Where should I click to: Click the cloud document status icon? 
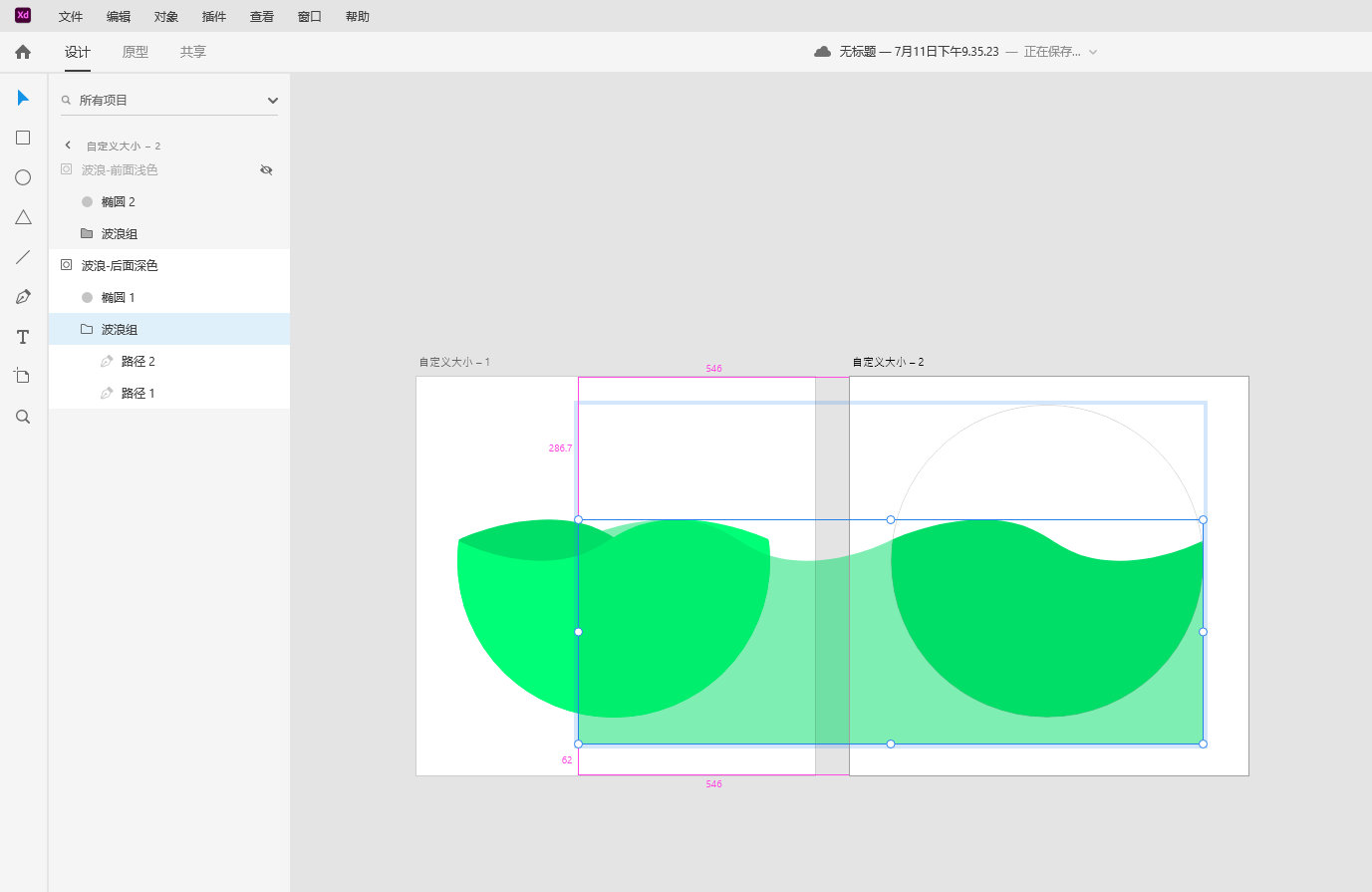[822, 52]
